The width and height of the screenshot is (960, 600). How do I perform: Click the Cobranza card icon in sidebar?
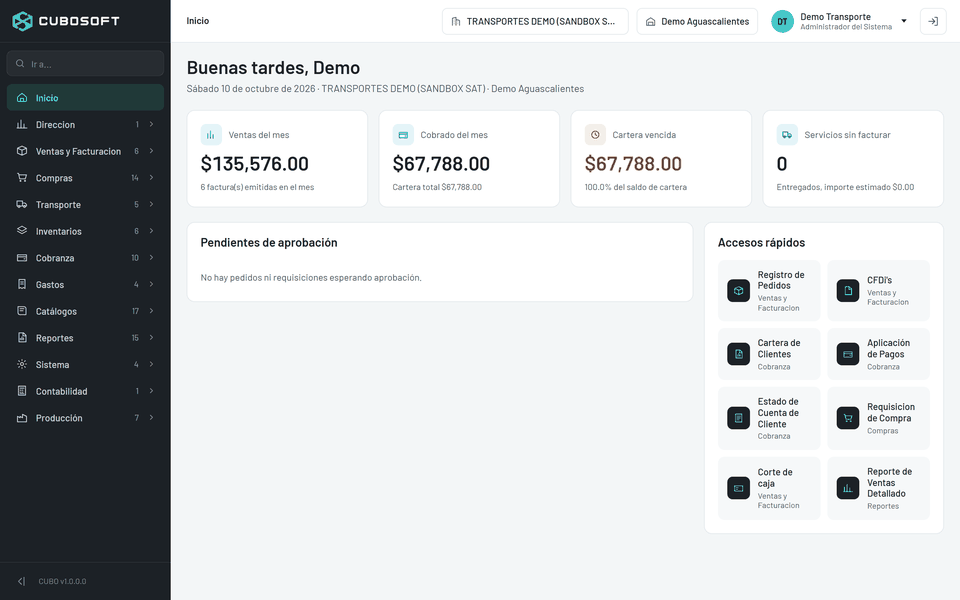22,258
